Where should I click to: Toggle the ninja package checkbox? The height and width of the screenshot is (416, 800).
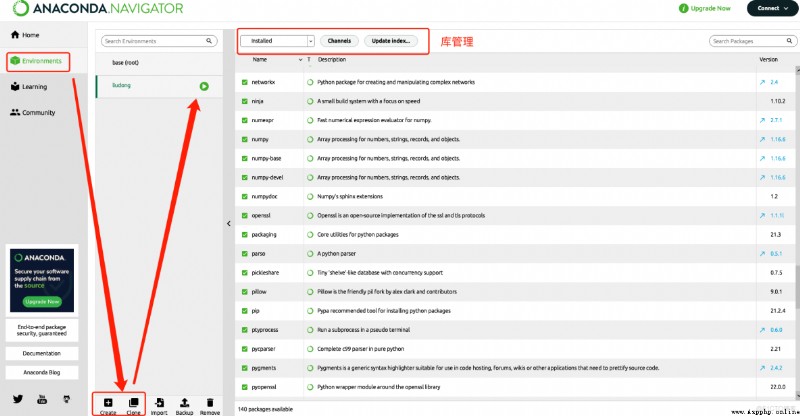pyautogui.click(x=245, y=101)
